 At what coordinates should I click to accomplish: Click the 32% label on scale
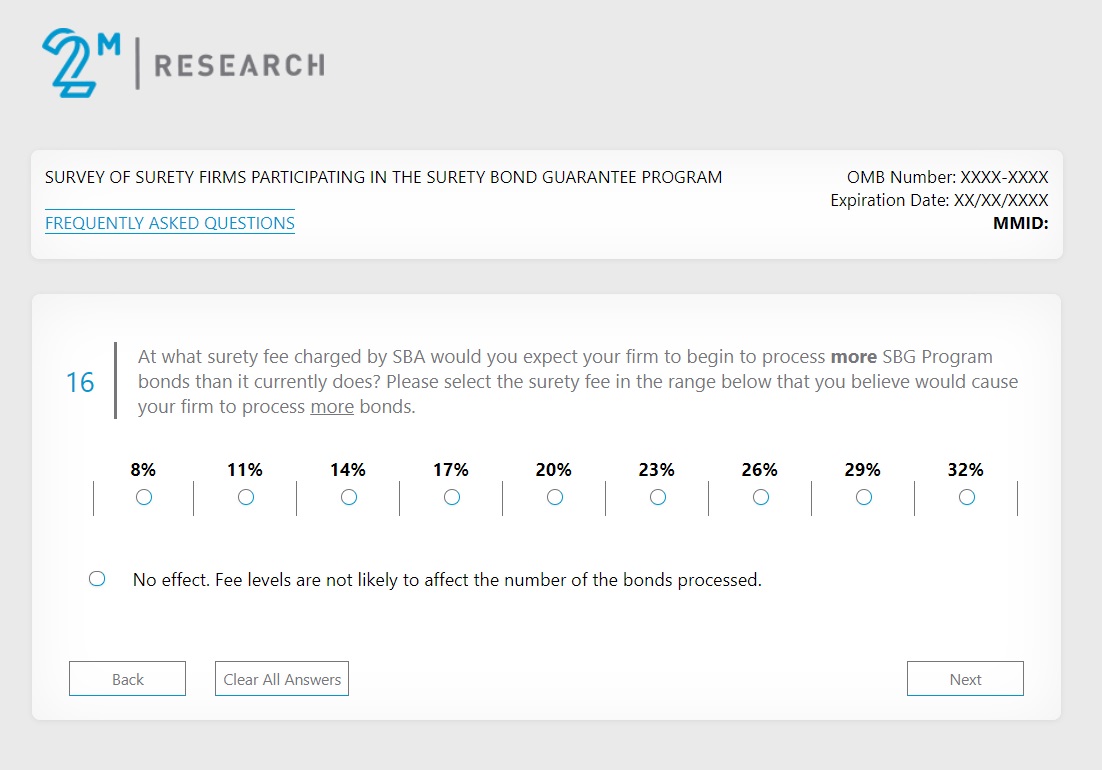966,470
